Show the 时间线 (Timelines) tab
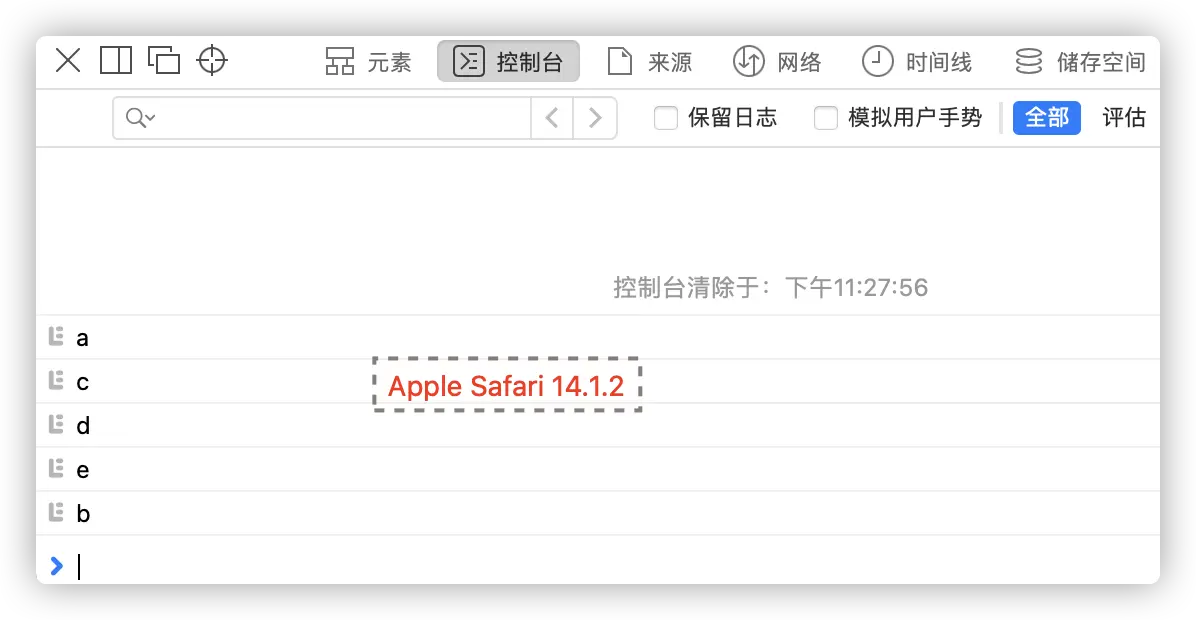Screen dimensions: 1196x620 (x=917, y=62)
